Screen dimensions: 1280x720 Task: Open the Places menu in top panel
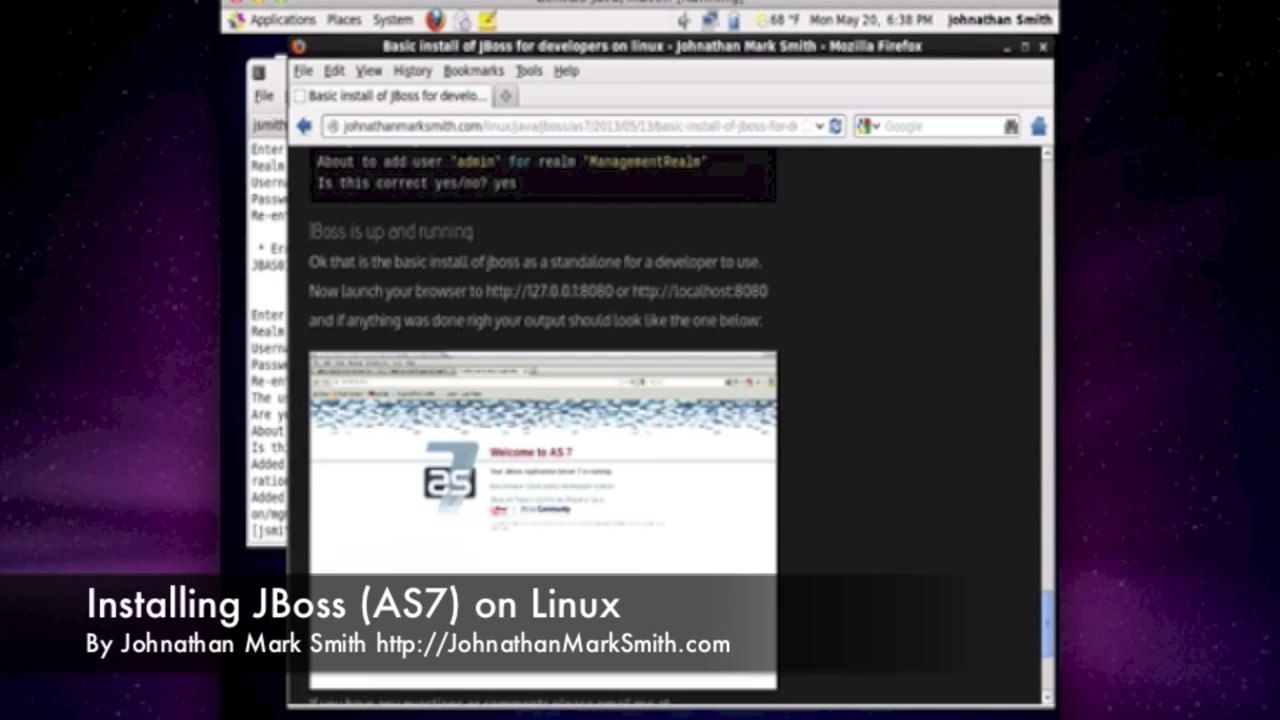coord(344,20)
